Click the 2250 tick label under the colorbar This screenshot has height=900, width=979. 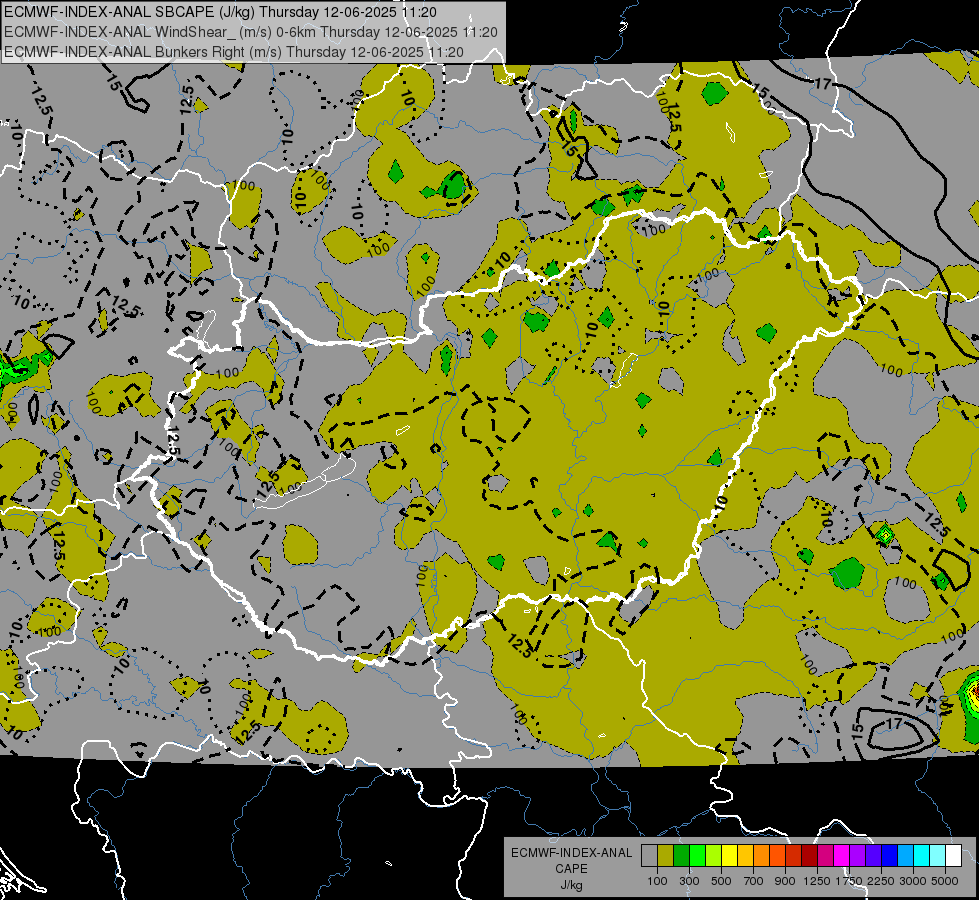882,881
